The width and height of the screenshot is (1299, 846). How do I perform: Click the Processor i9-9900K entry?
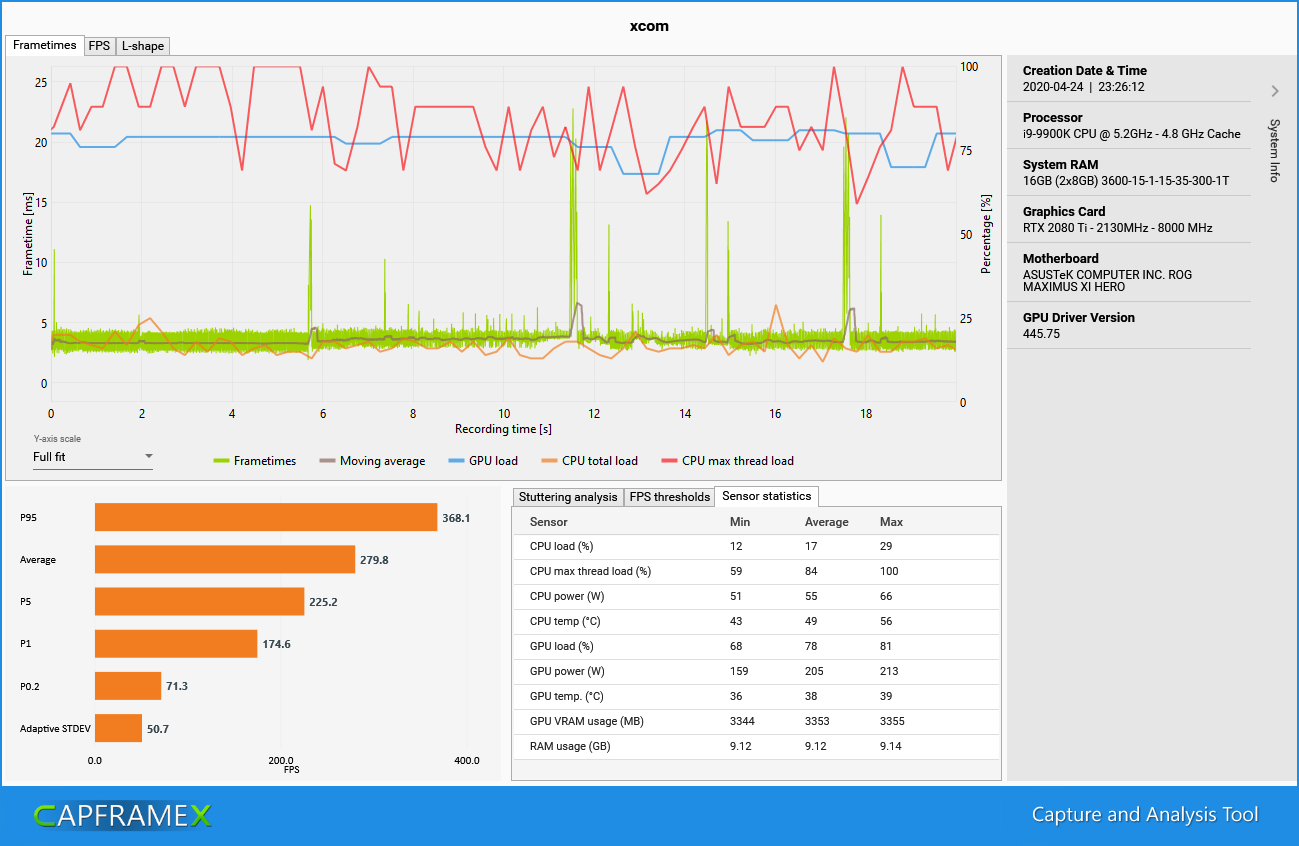click(1131, 125)
